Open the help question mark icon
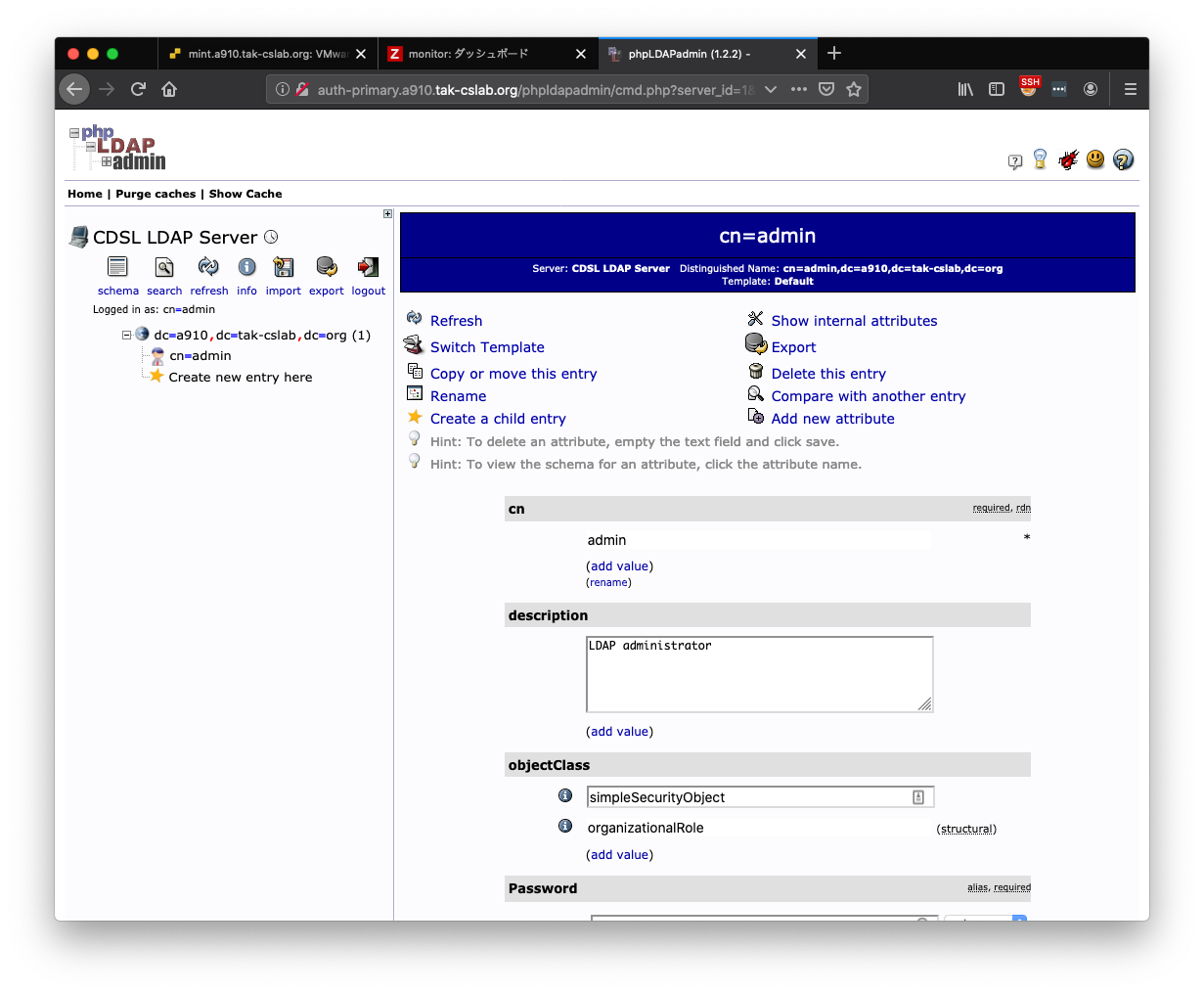This screenshot has width=1204, height=993. [x=1123, y=159]
